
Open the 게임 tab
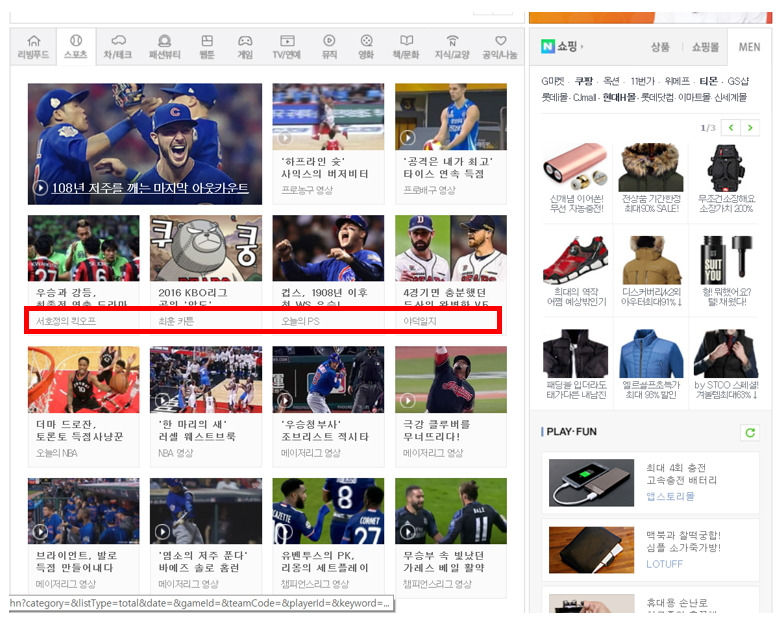tap(245, 47)
